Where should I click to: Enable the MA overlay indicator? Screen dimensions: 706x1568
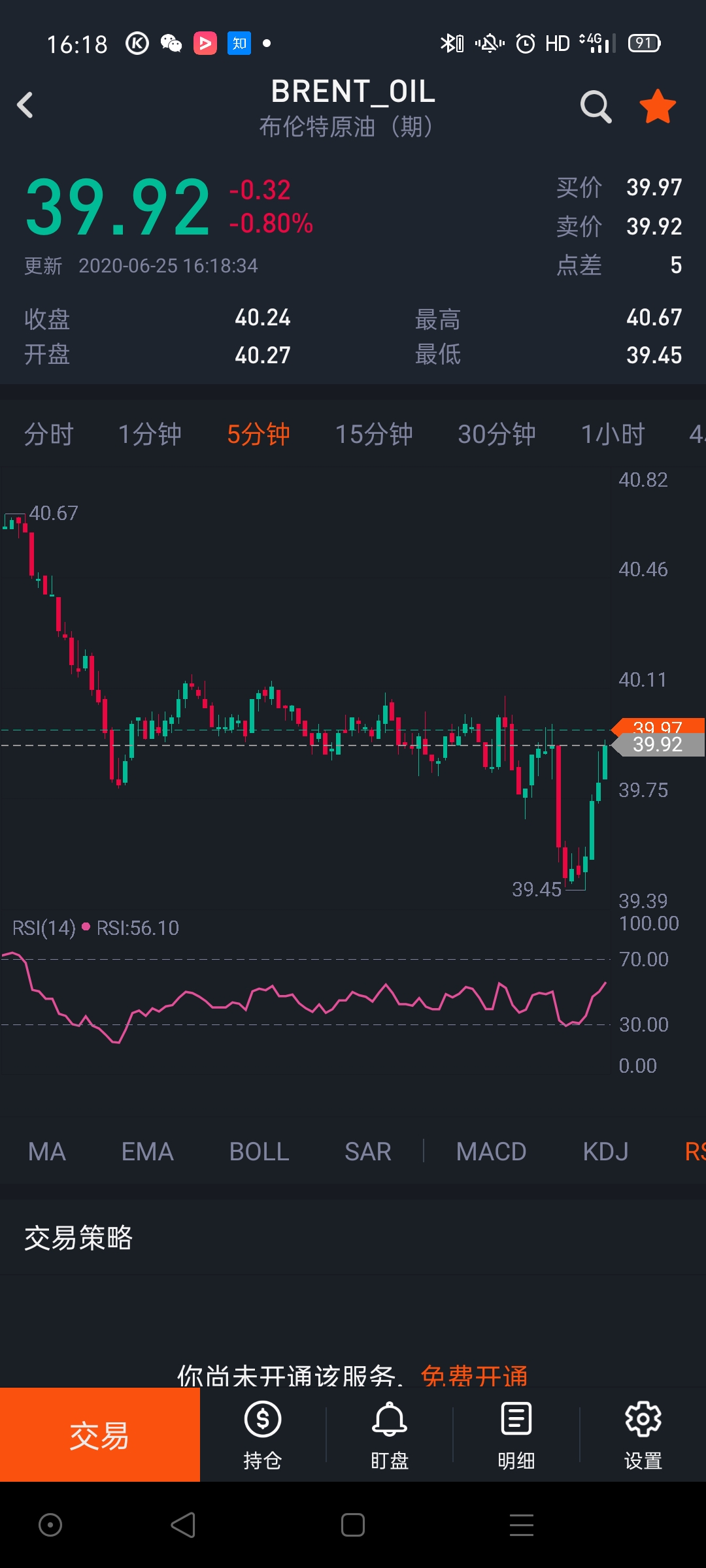[47, 1151]
